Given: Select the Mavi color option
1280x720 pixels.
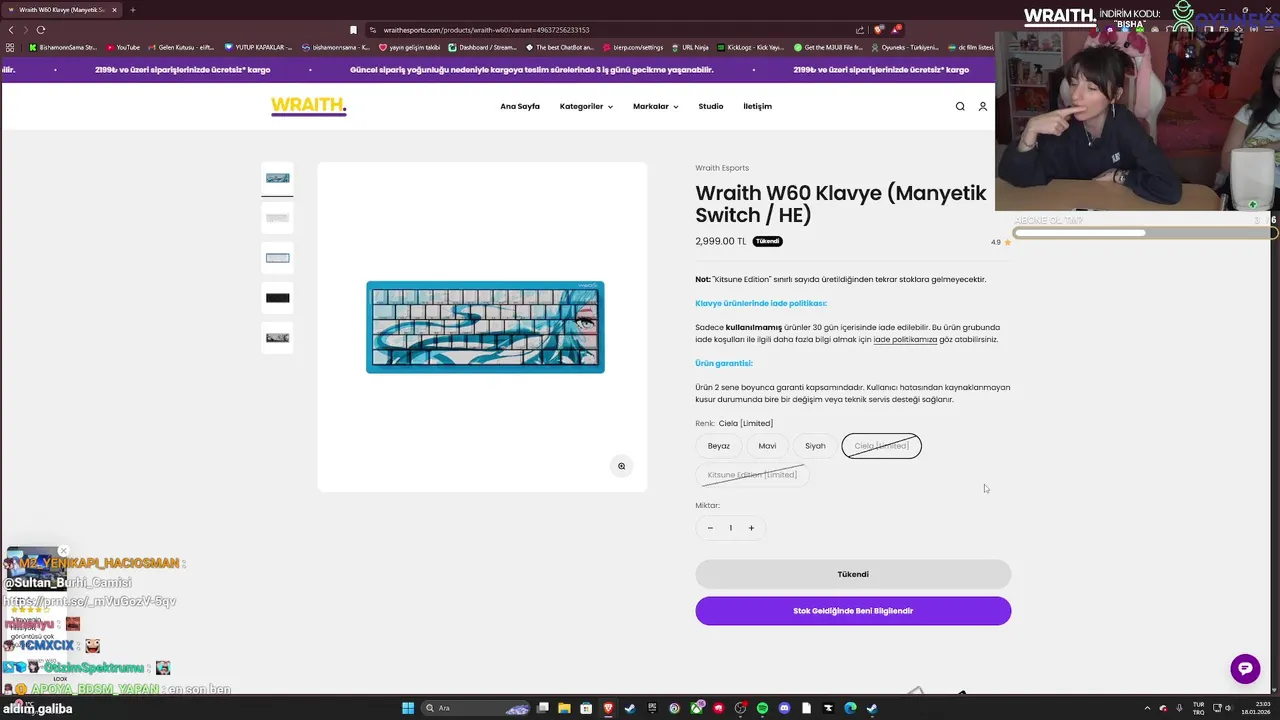Looking at the screenshot, I should tap(767, 446).
